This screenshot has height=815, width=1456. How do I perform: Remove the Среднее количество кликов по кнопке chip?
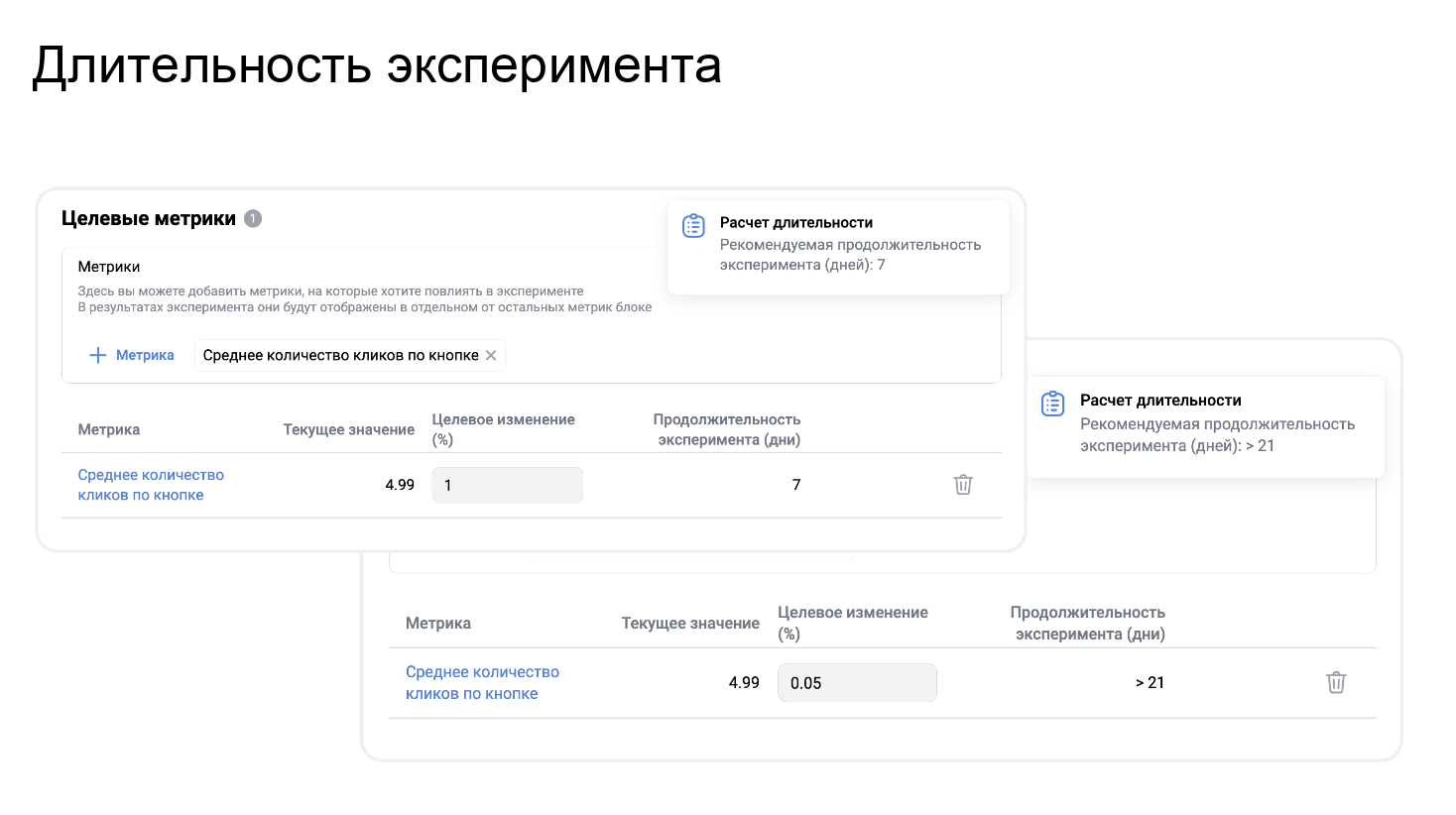point(491,355)
